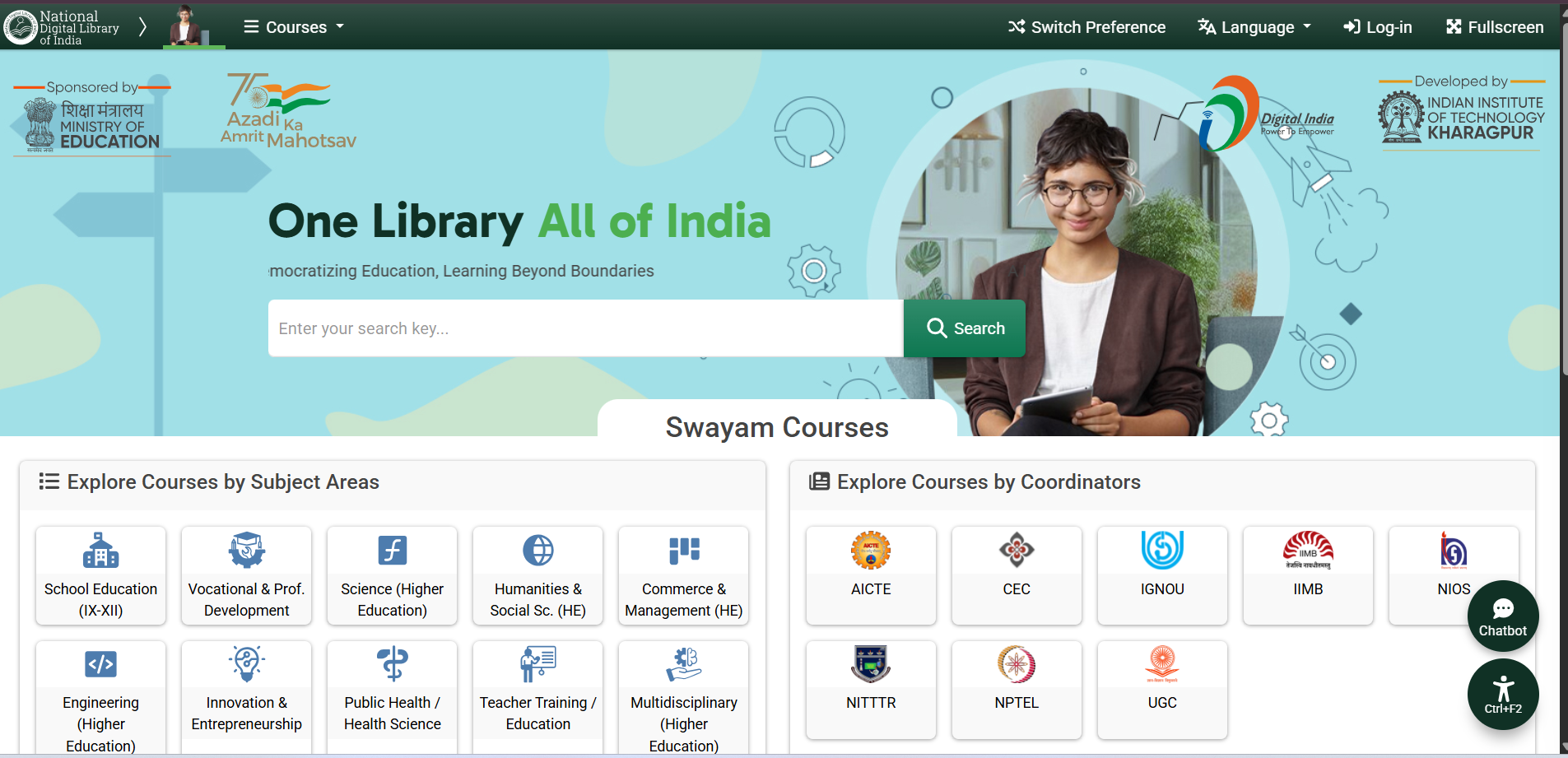Expand the chevron beside the library logo
1568x758 pixels.
point(142,27)
